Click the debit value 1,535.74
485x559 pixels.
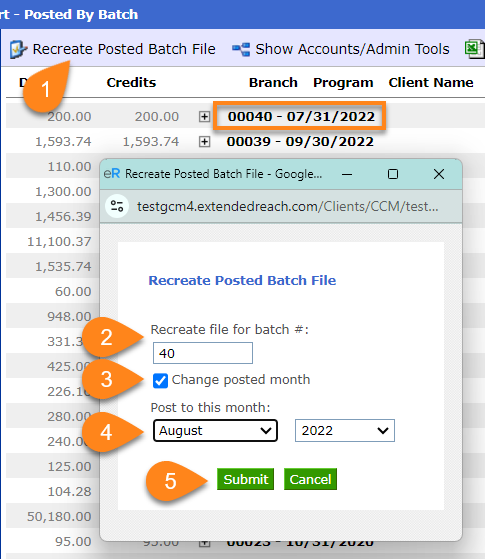point(63,267)
